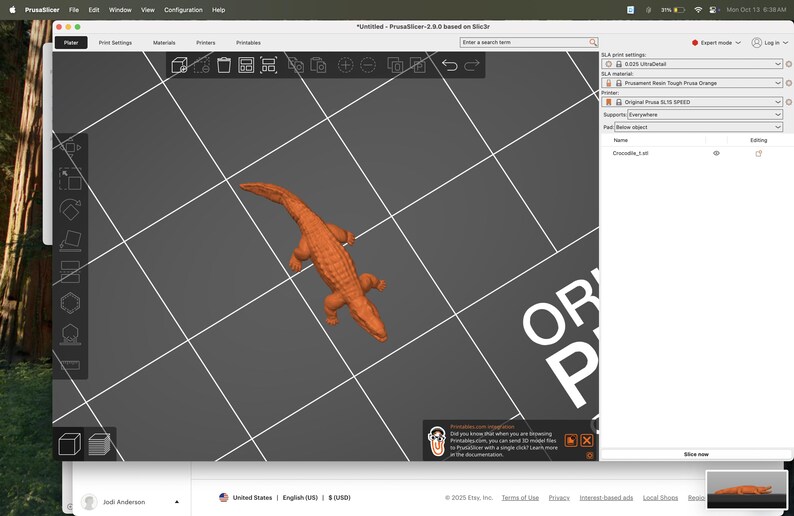Image resolution: width=794 pixels, height=516 pixels.
Task: Click the Delete selected object icon
Action: [202, 65]
